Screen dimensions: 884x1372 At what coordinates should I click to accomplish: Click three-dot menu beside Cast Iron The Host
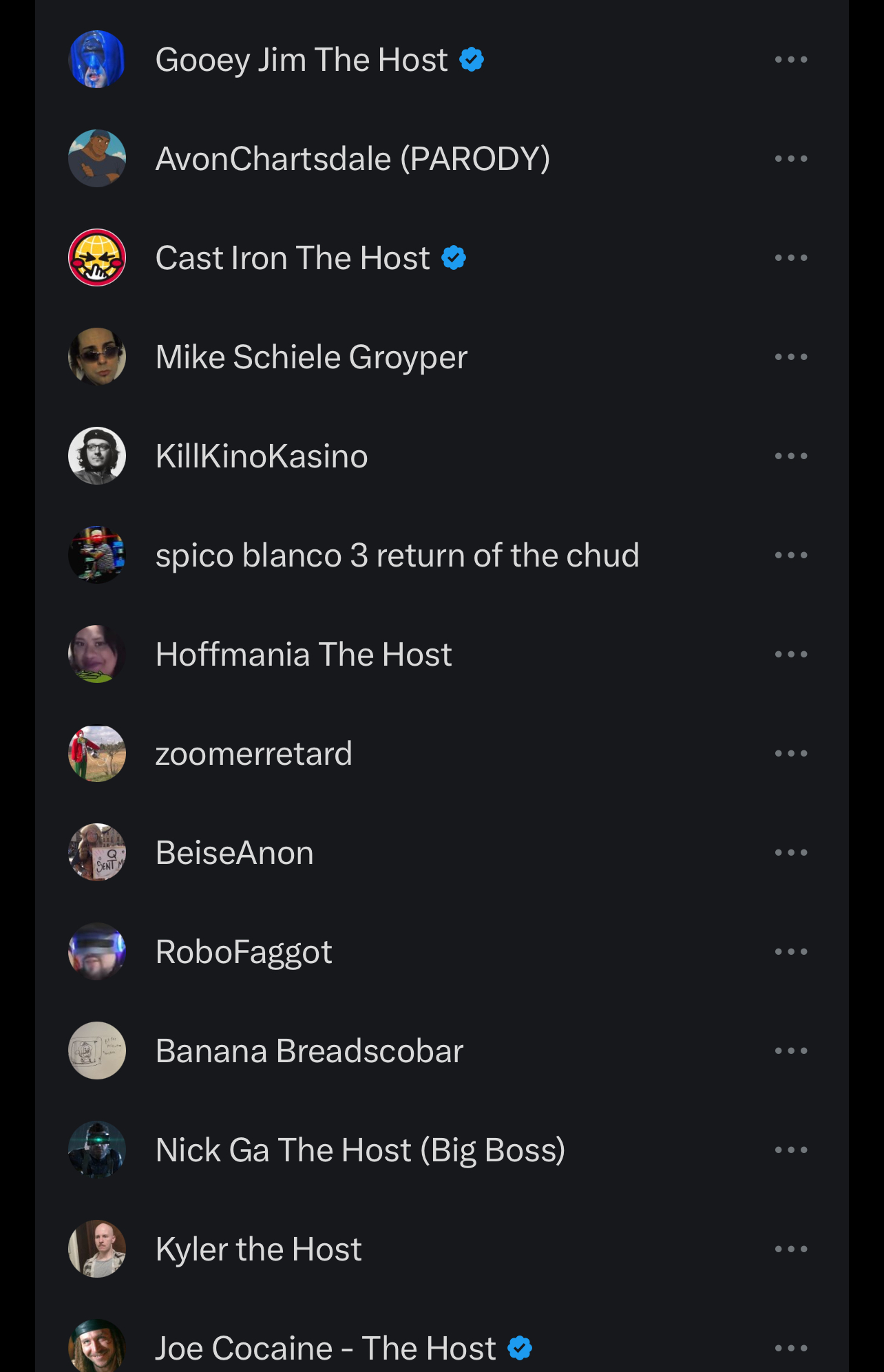790,258
